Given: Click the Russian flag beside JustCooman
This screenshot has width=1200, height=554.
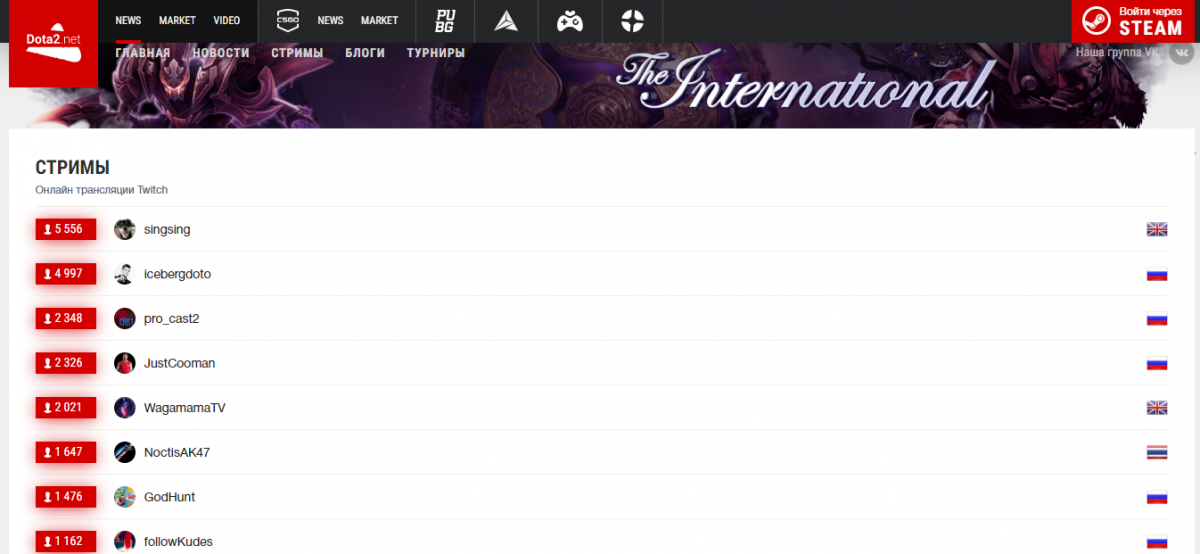Looking at the screenshot, I should tap(1157, 364).
